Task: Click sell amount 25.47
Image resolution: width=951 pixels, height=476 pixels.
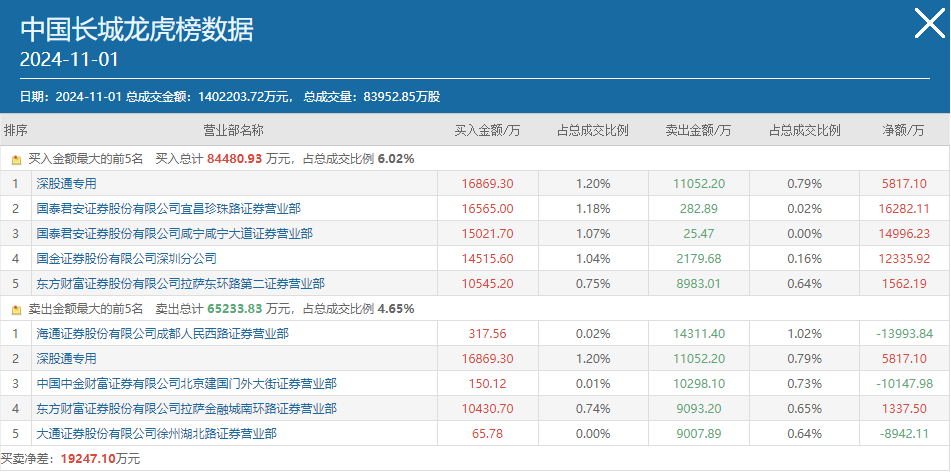Action: click(x=699, y=233)
